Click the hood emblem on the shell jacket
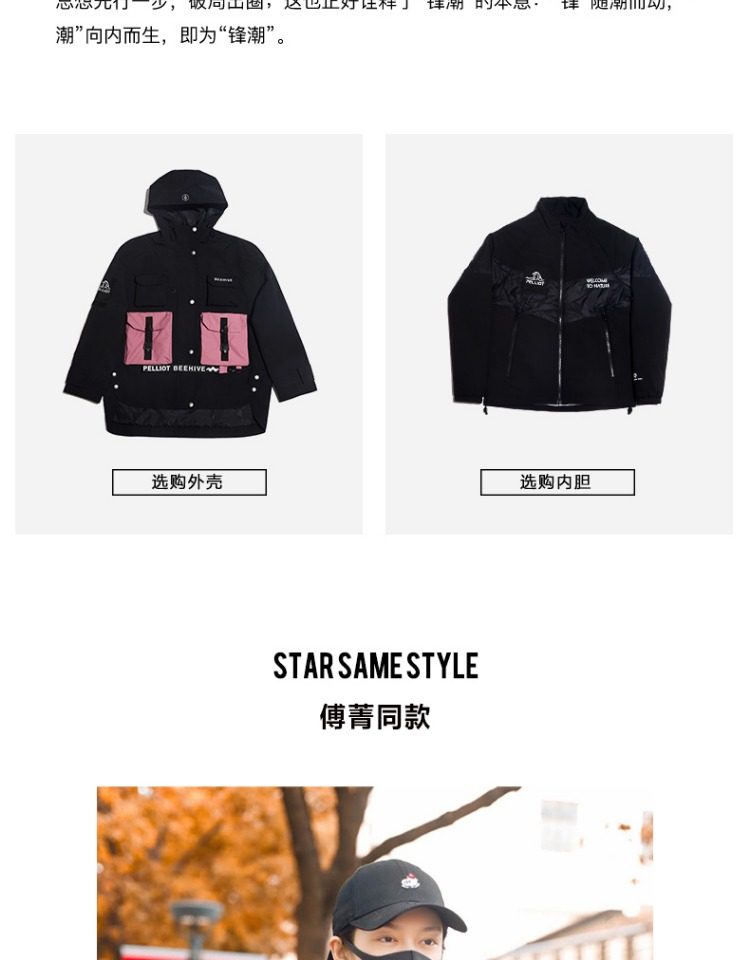The image size is (750, 960). tap(186, 197)
